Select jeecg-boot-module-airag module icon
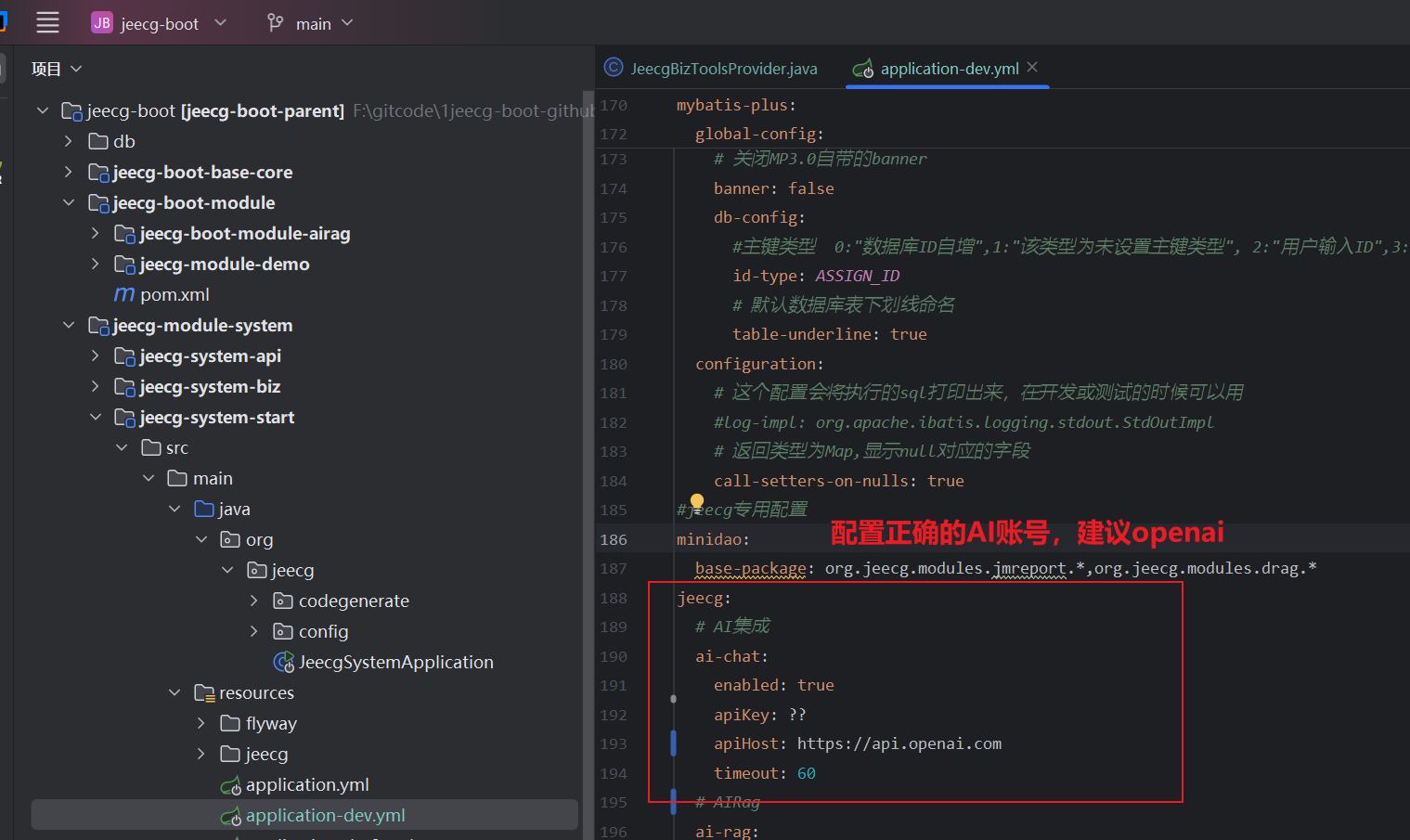The width and height of the screenshot is (1410, 840). [x=124, y=234]
